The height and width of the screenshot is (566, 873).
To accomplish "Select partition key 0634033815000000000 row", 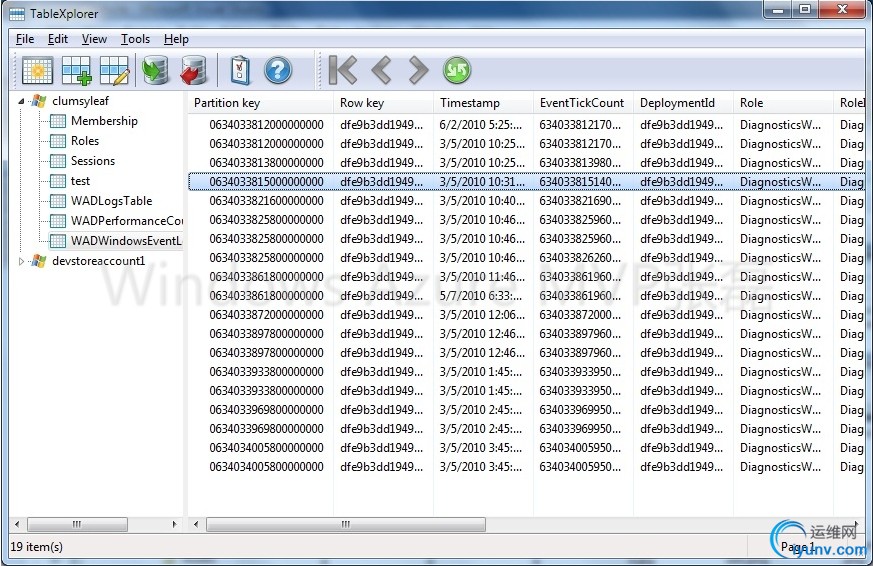I will (526, 182).
